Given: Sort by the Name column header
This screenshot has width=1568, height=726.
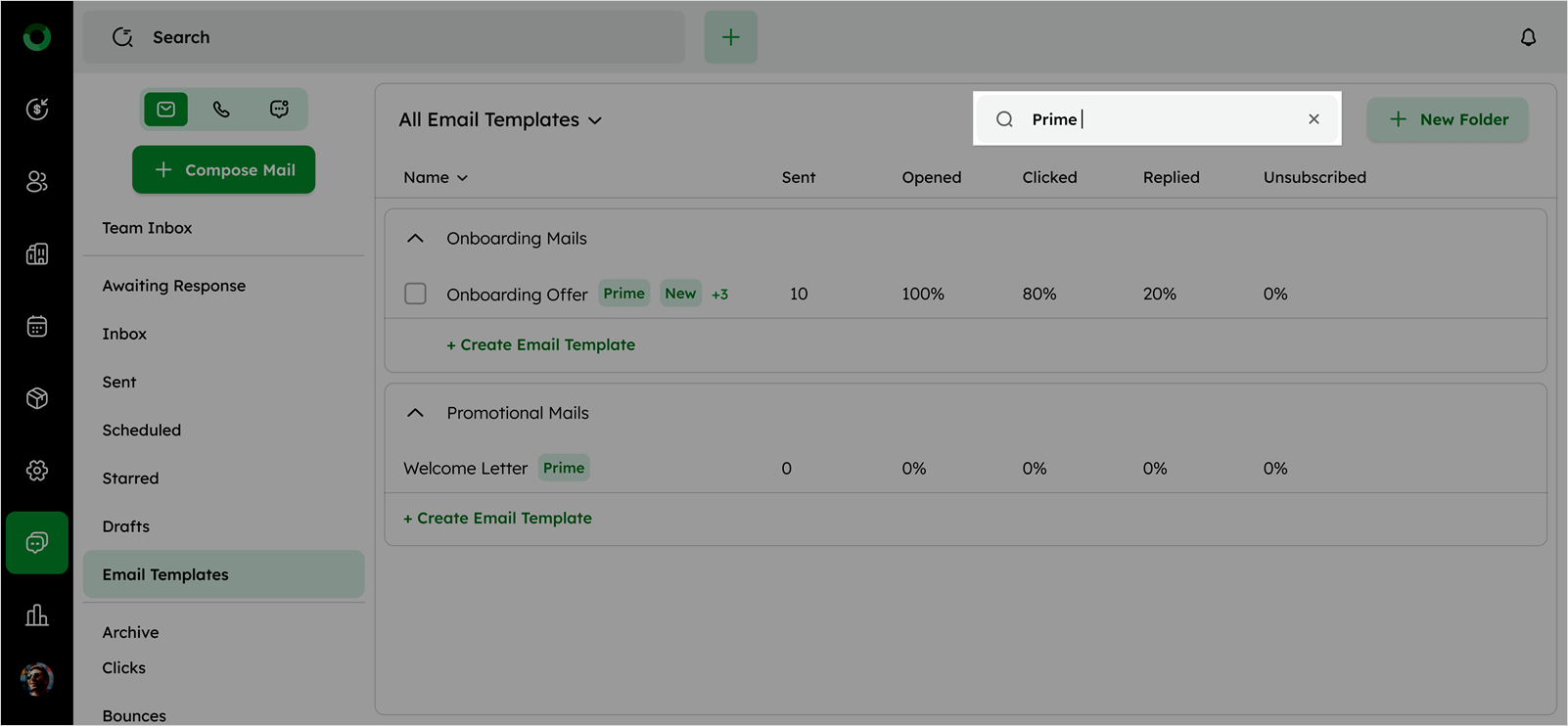Looking at the screenshot, I should coord(436,178).
